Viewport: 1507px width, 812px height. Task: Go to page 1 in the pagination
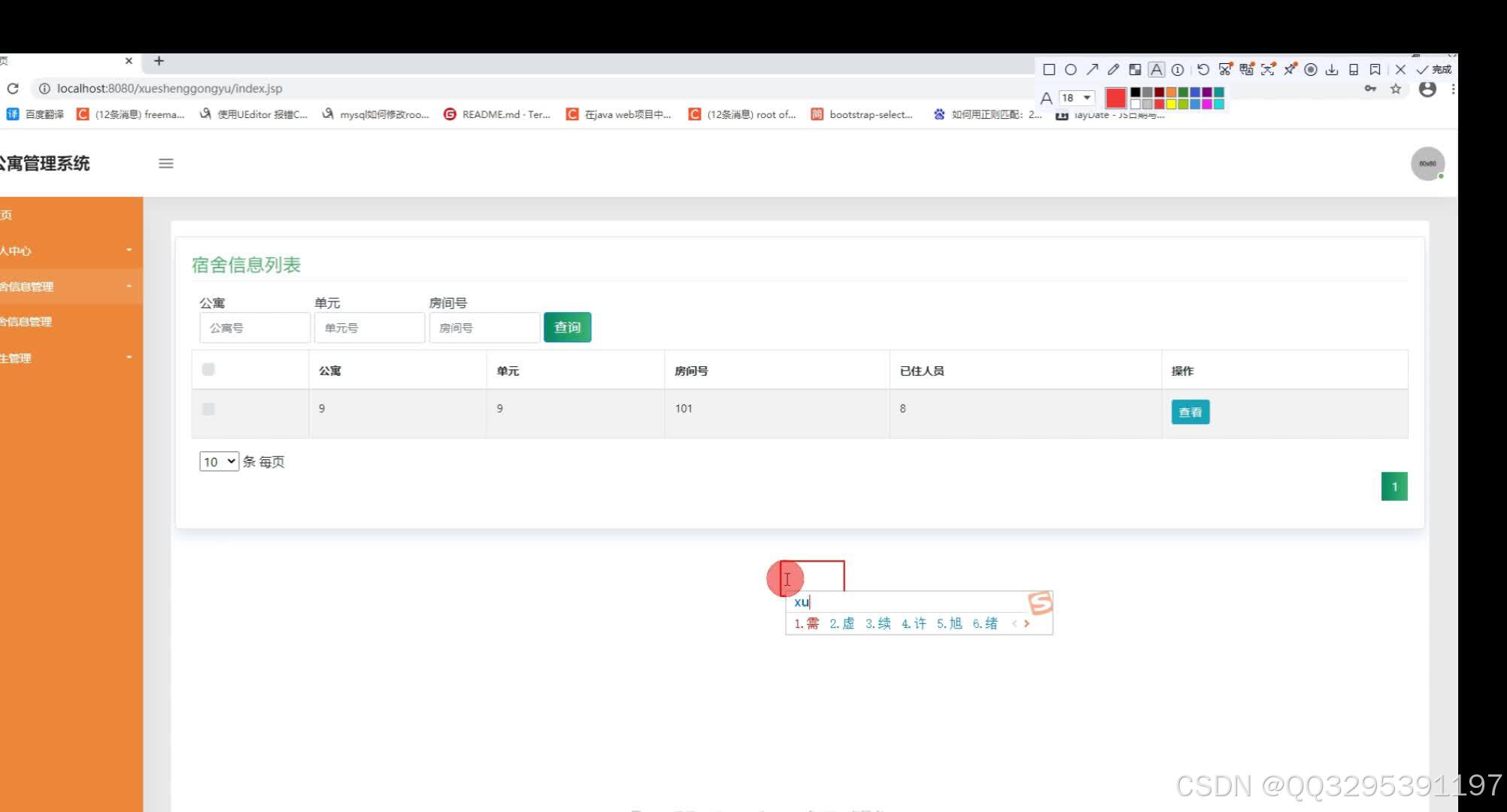1394,486
